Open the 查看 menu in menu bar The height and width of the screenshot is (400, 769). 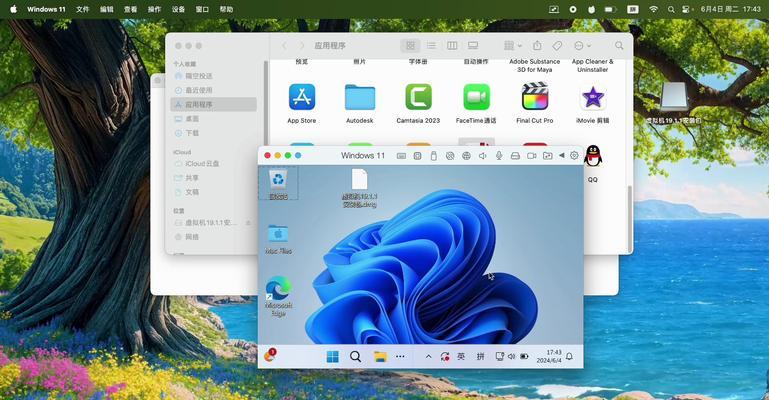tap(130, 9)
